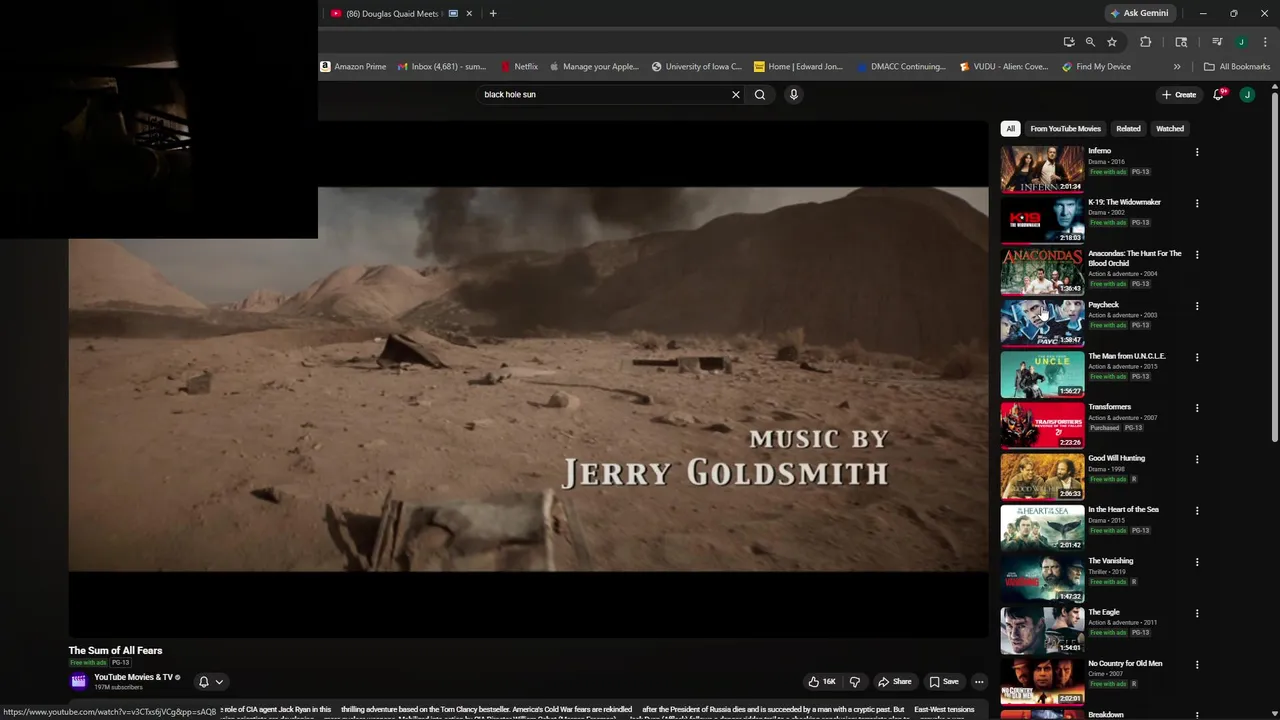Open Chrome media controls icon
The image size is (1280, 720).
point(1217,42)
